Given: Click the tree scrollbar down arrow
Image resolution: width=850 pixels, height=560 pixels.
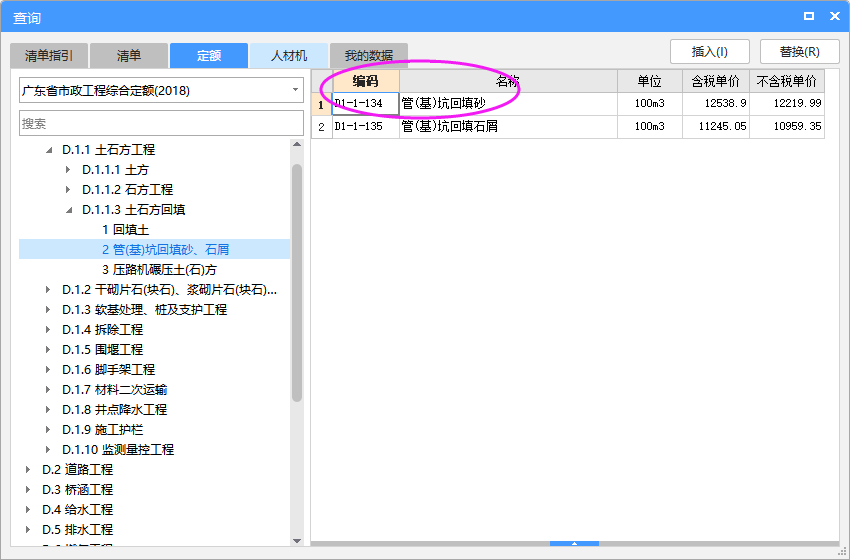Looking at the screenshot, I should (297, 540).
